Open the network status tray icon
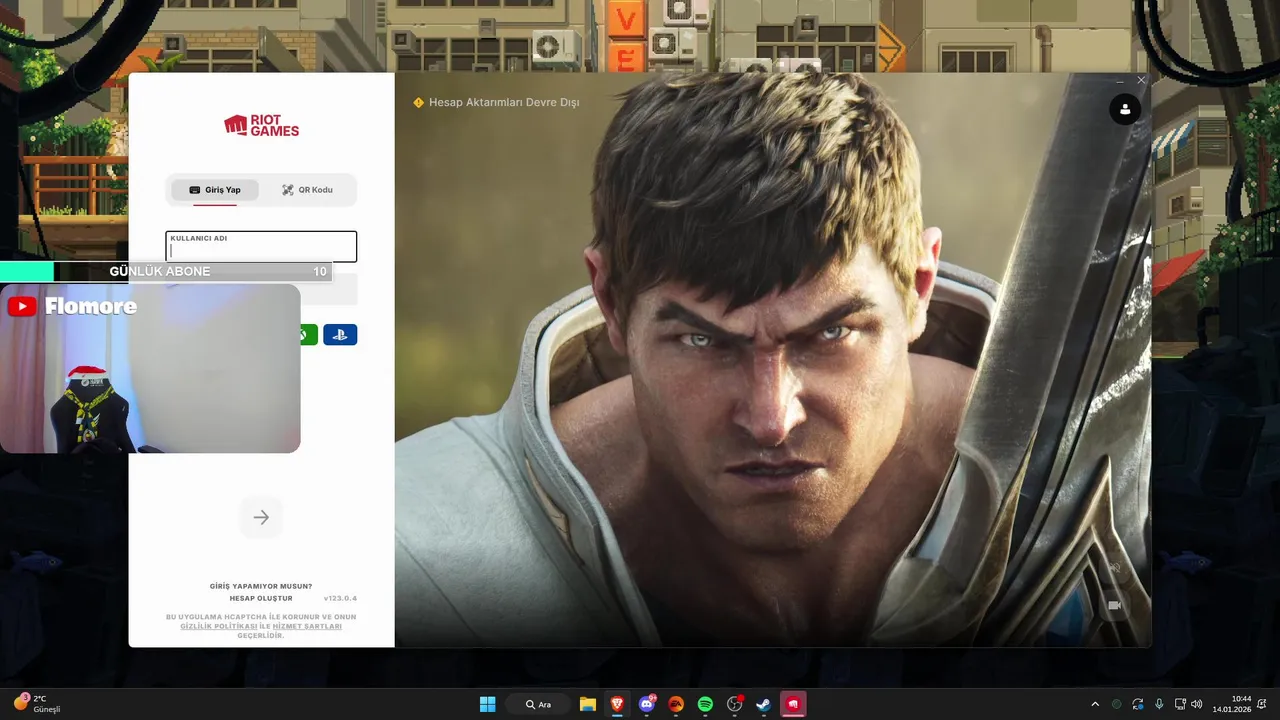Screen dimensions: 1280x720 coord(1180,704)
